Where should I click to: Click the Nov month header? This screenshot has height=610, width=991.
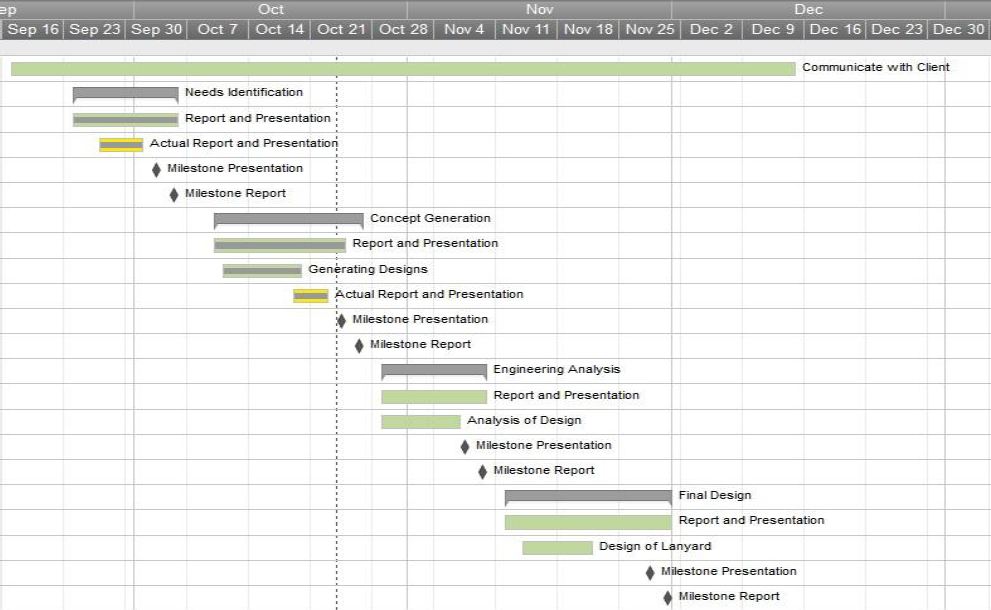tap(539, 9)
